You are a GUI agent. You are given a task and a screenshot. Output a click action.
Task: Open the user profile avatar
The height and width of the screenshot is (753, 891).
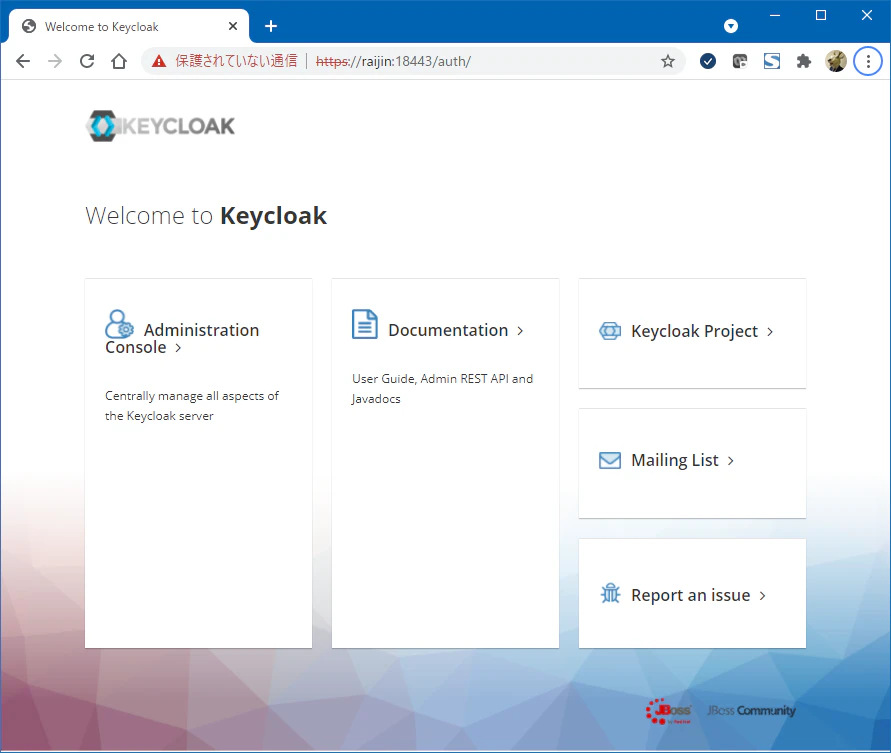coord(836,61)
